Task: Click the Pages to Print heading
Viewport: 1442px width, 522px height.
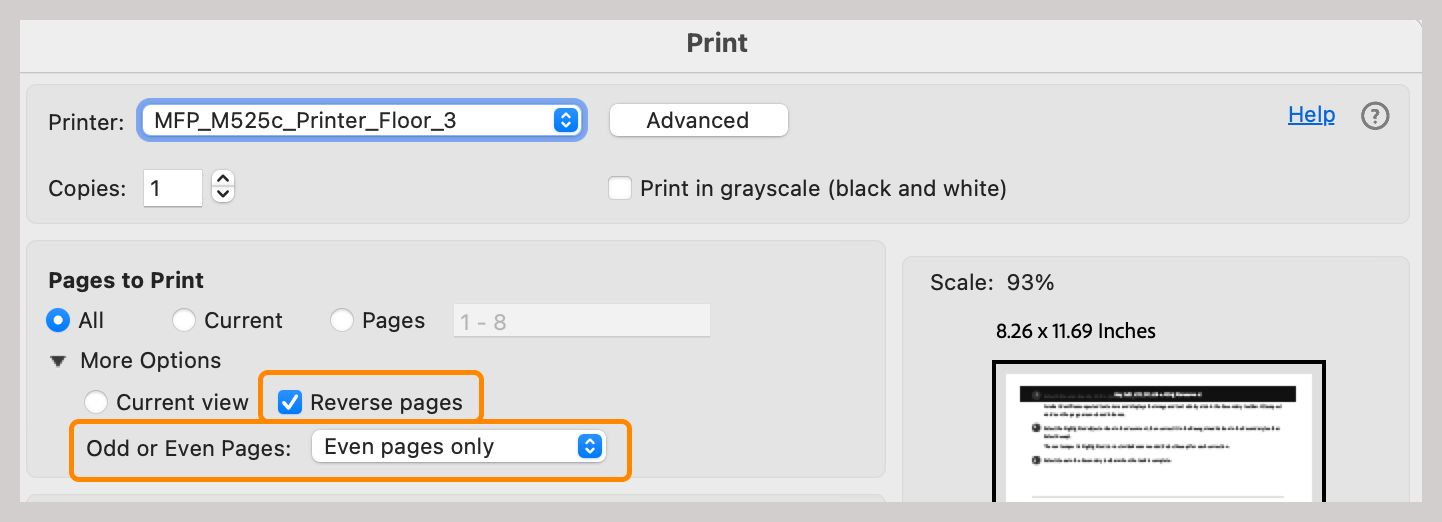Action: coord(126,280)
